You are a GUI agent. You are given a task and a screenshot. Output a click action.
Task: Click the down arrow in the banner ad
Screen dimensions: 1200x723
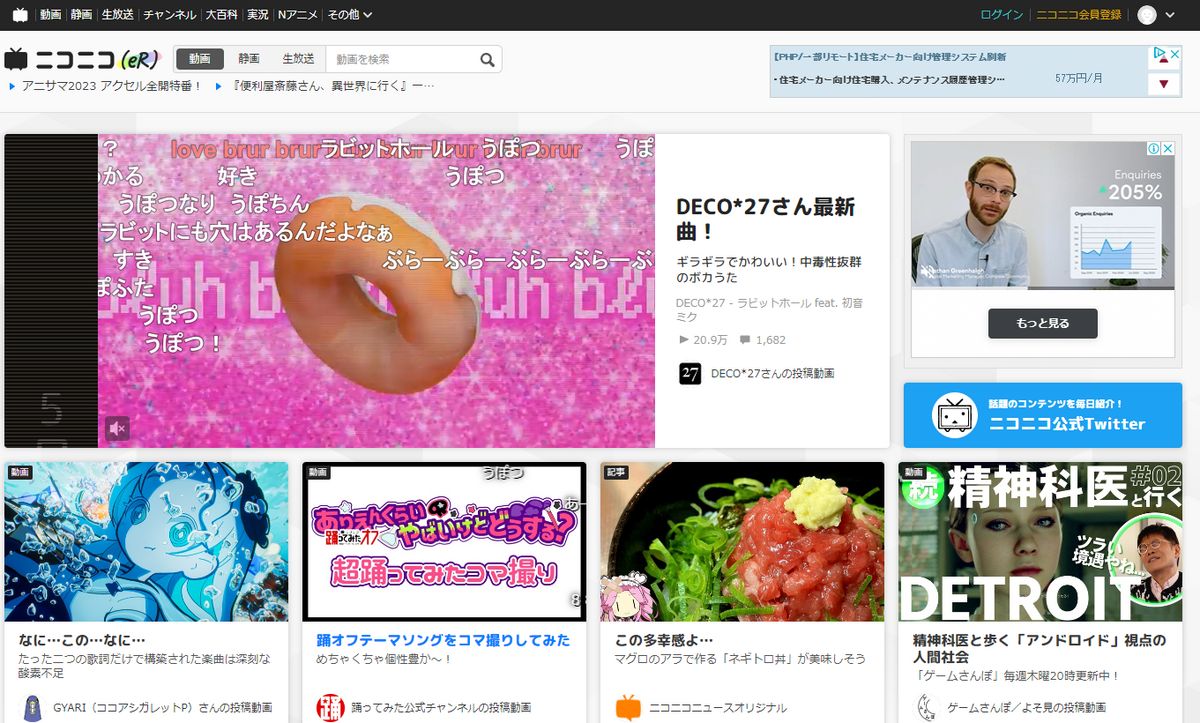click(x=1163, y=85)
